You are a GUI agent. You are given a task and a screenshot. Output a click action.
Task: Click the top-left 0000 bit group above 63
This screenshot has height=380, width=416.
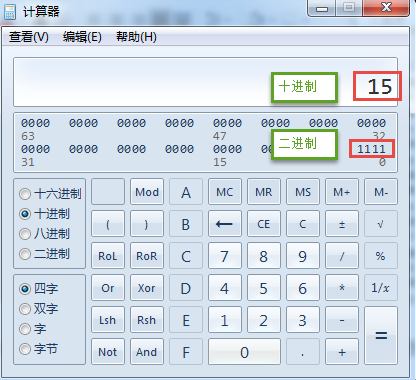click(x=36, y=123)
